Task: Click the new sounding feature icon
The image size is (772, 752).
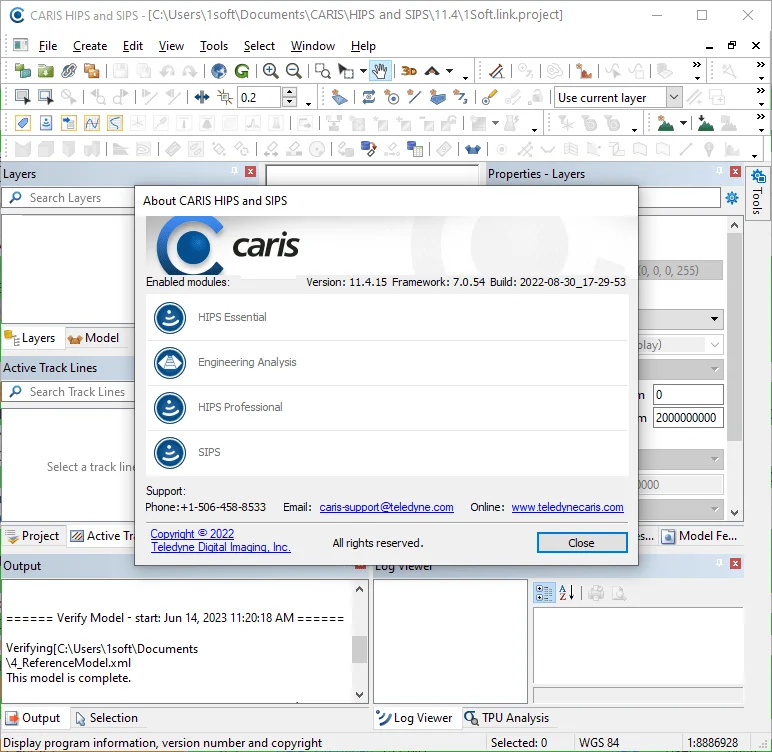Action: pos(460,97)
